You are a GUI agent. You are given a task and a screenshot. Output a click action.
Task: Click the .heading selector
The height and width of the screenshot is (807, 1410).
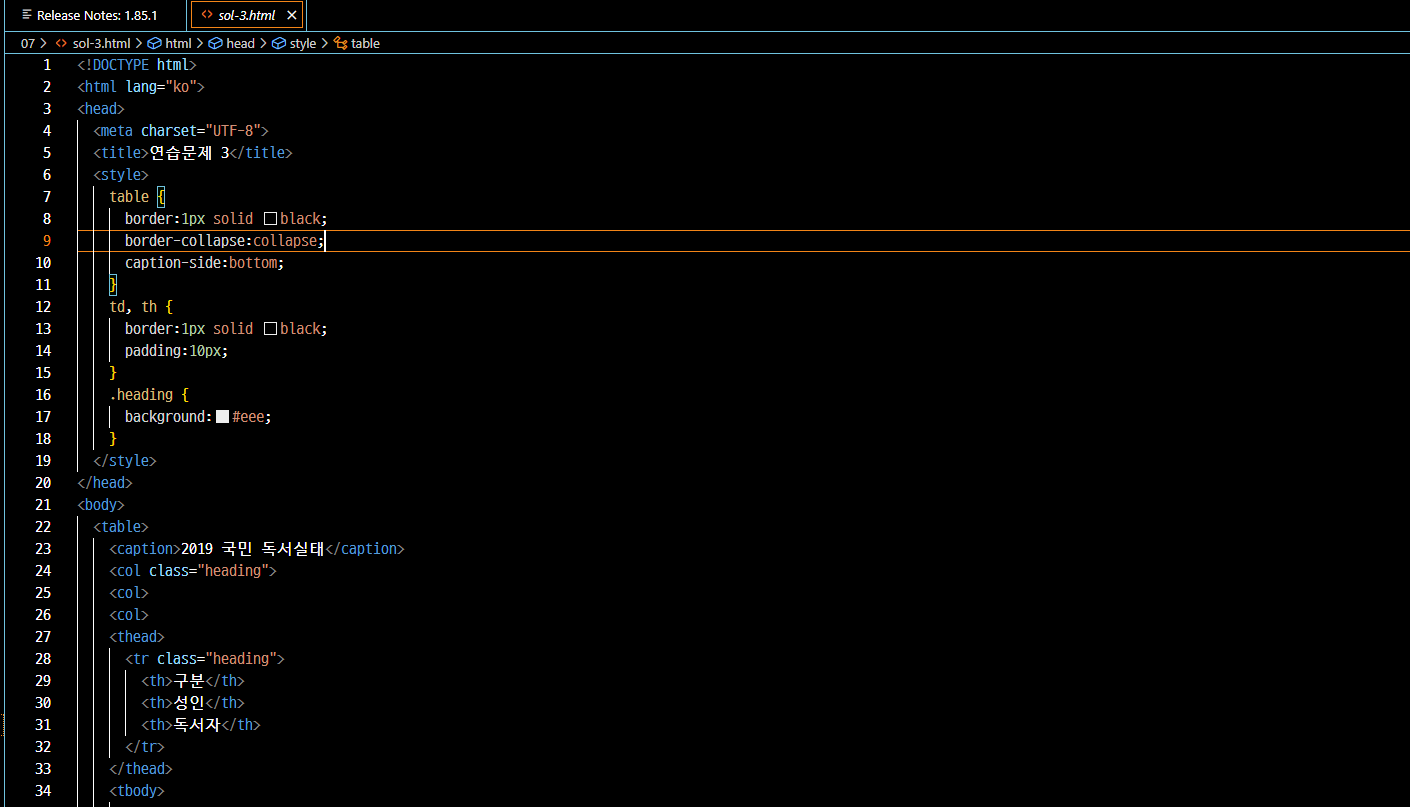coord(141,395)
